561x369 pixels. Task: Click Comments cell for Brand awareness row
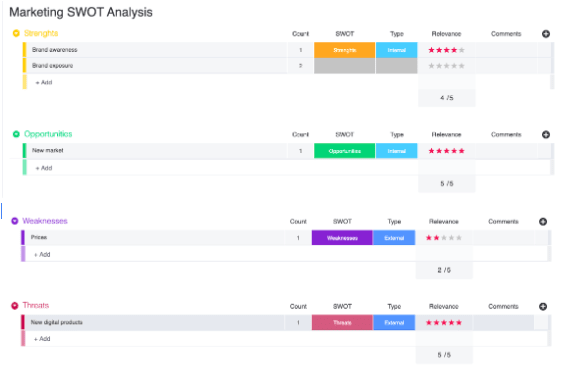point(506,50)
